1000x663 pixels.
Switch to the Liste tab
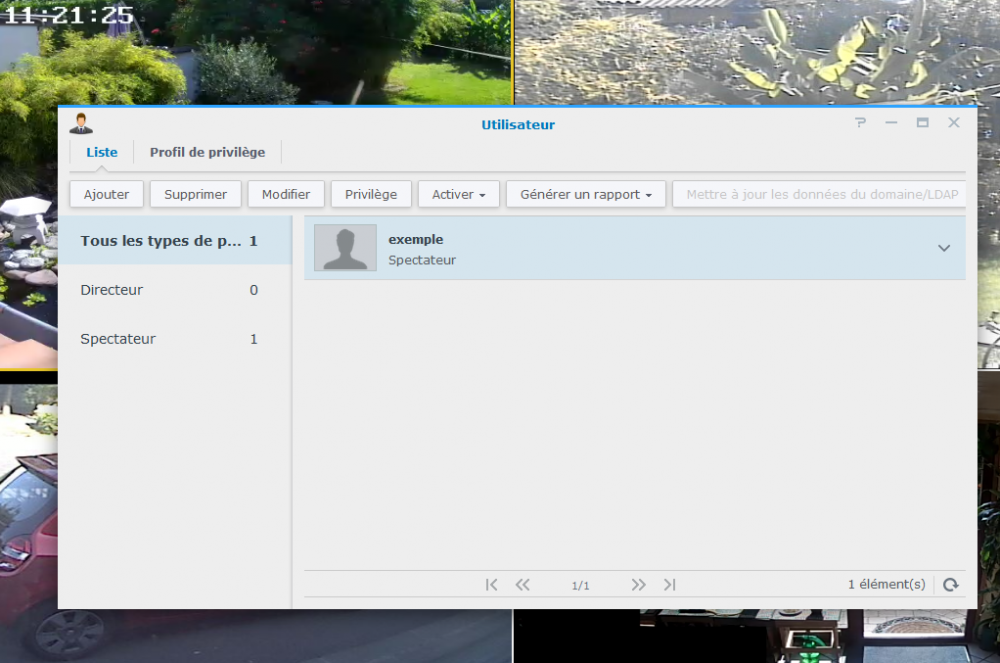pos(102,152)
